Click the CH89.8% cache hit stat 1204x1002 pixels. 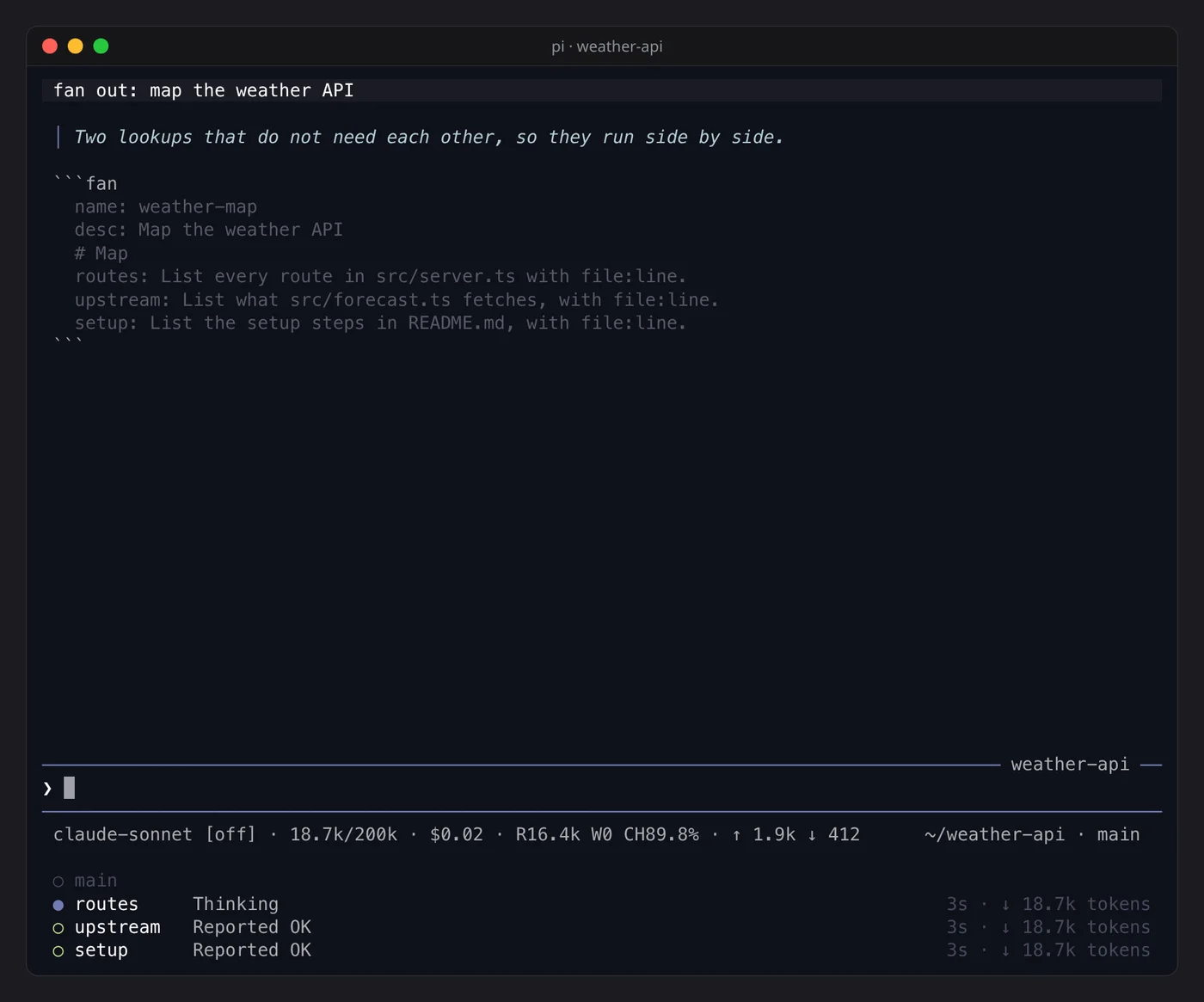click(661, 834)
